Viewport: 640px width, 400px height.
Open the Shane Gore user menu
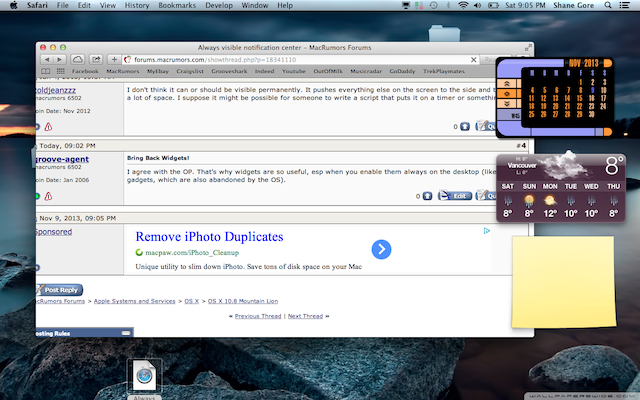tap(573, 5)
